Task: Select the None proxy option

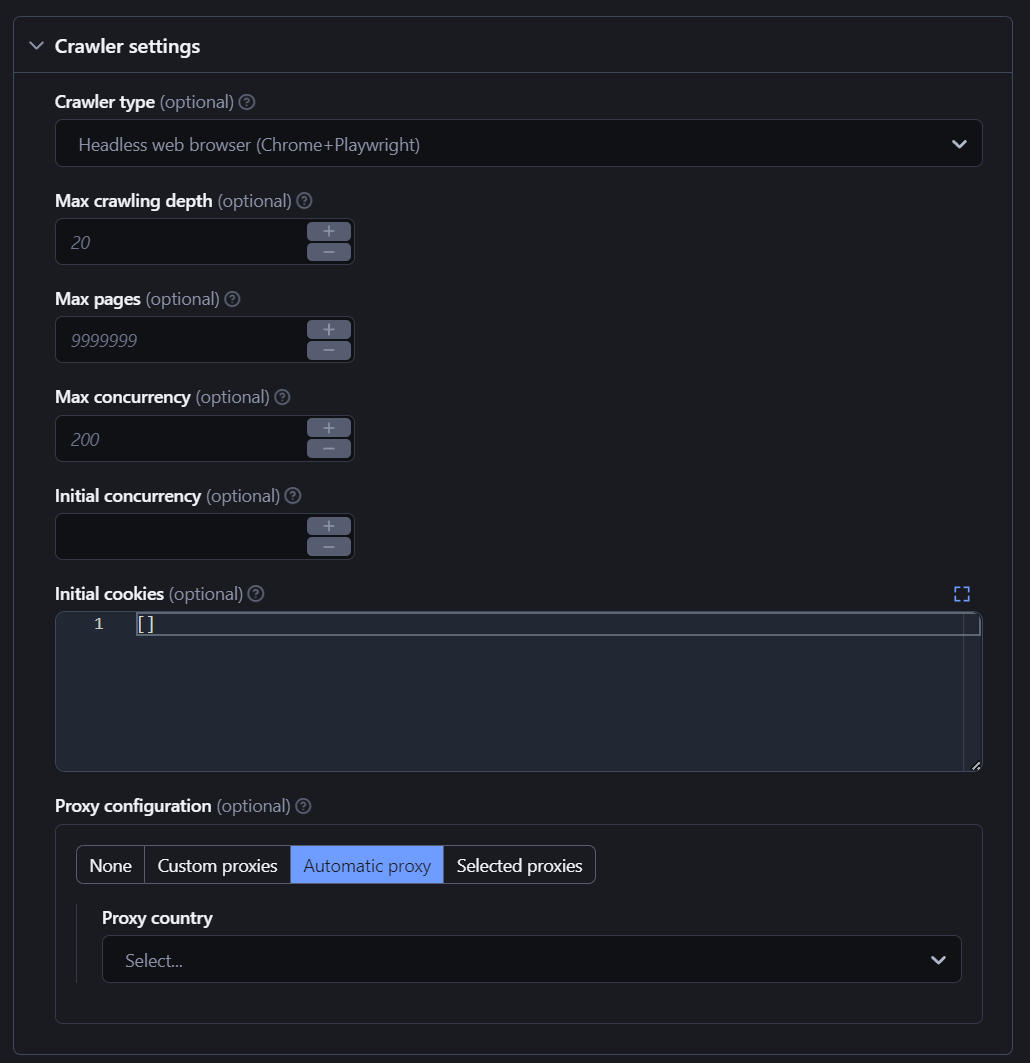Action: click(x=110, y=864)
